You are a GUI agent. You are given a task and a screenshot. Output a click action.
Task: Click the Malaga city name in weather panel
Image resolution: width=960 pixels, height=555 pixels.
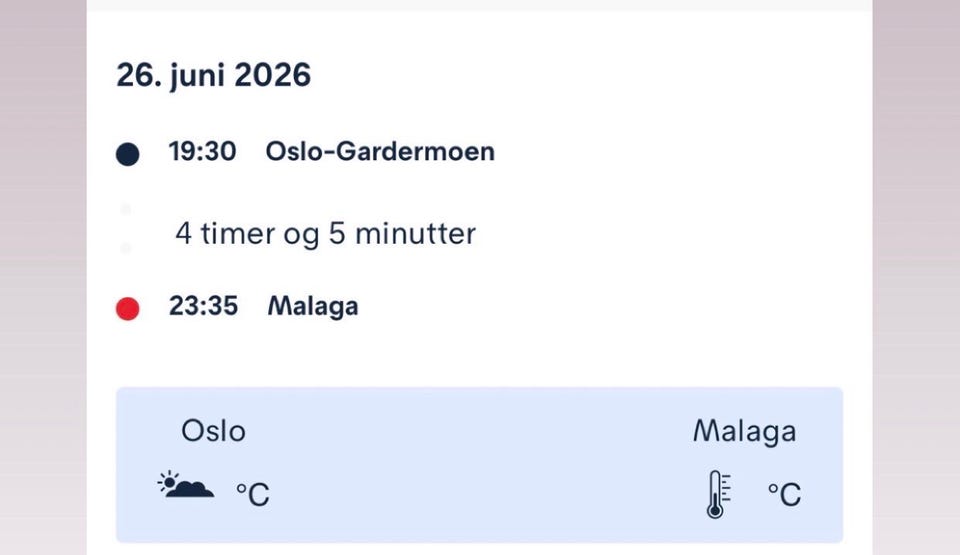pyautogui.click(x=744, y=431)
